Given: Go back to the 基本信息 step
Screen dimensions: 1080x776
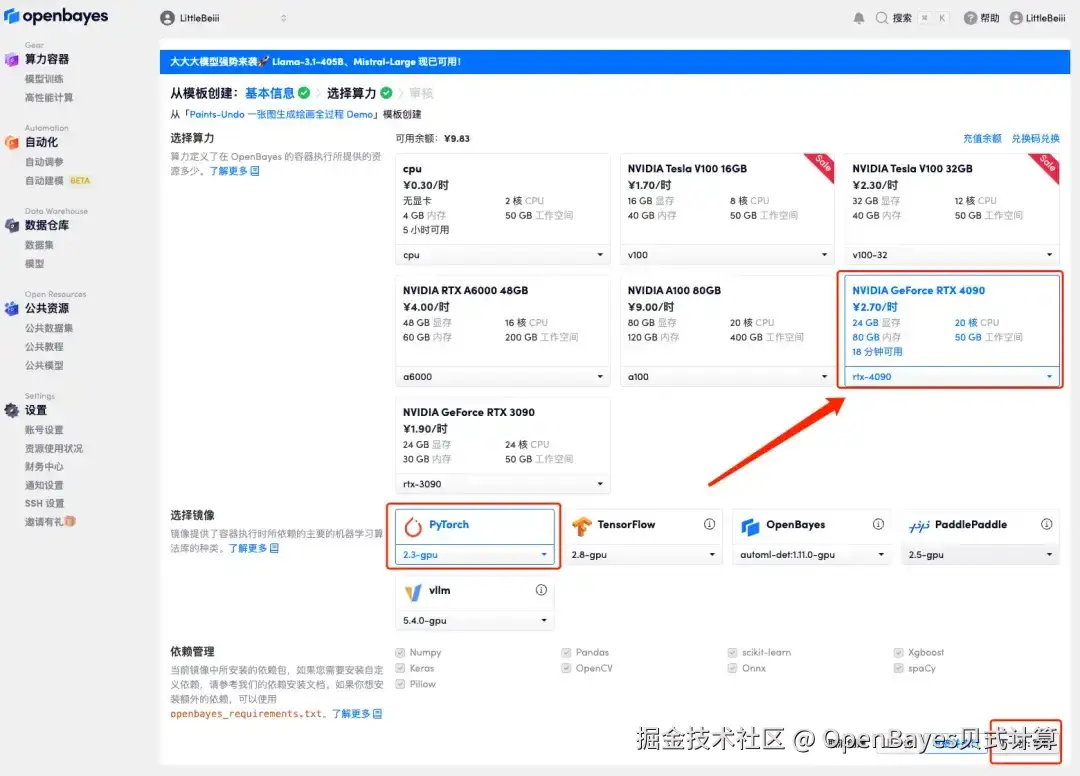Looking at the screenshot, I should [x=269, y=93].
